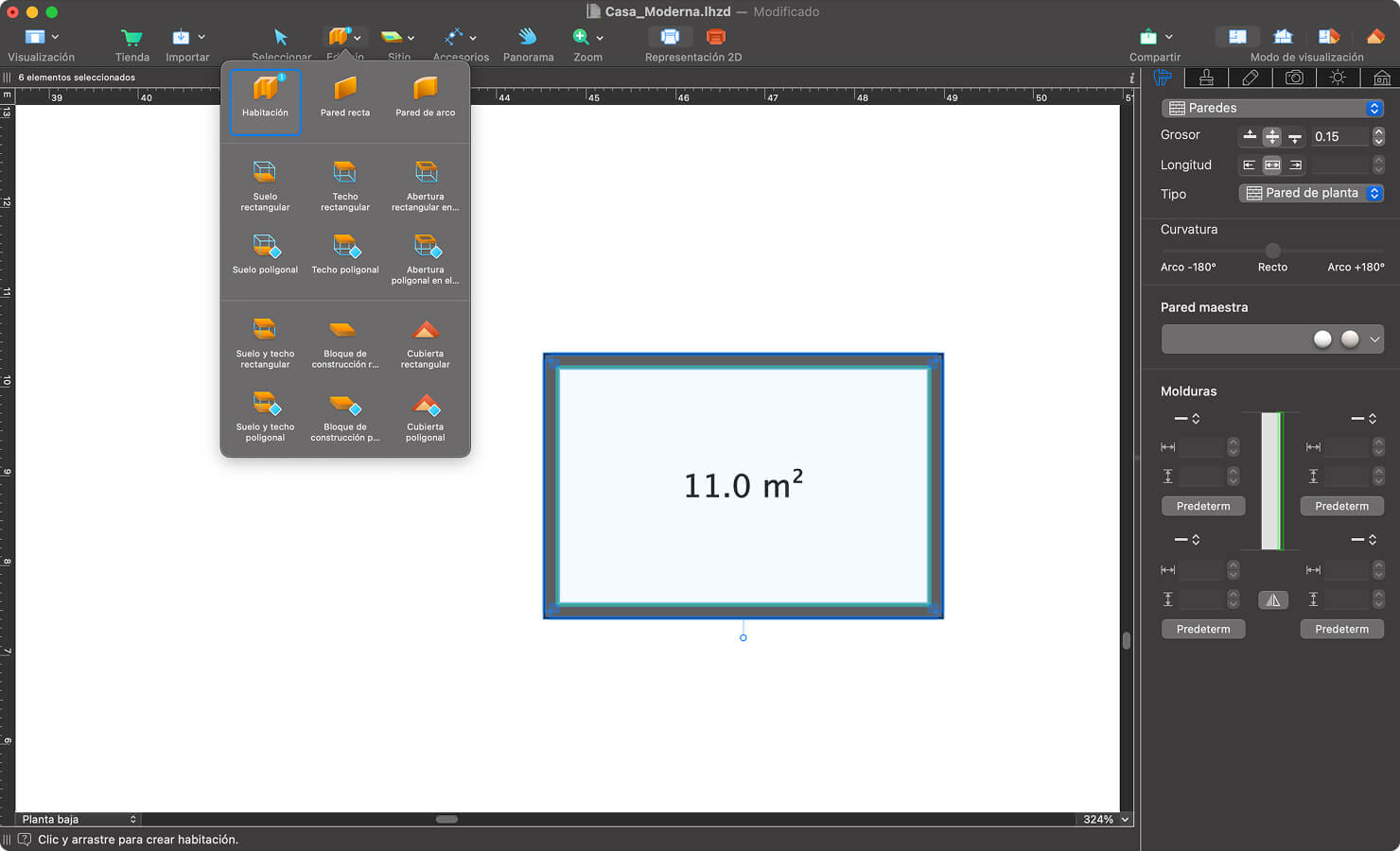The image size is (1400, 851).
Task: Mirror the moldings with the flip button
Action: click(x=1273, y=599)
